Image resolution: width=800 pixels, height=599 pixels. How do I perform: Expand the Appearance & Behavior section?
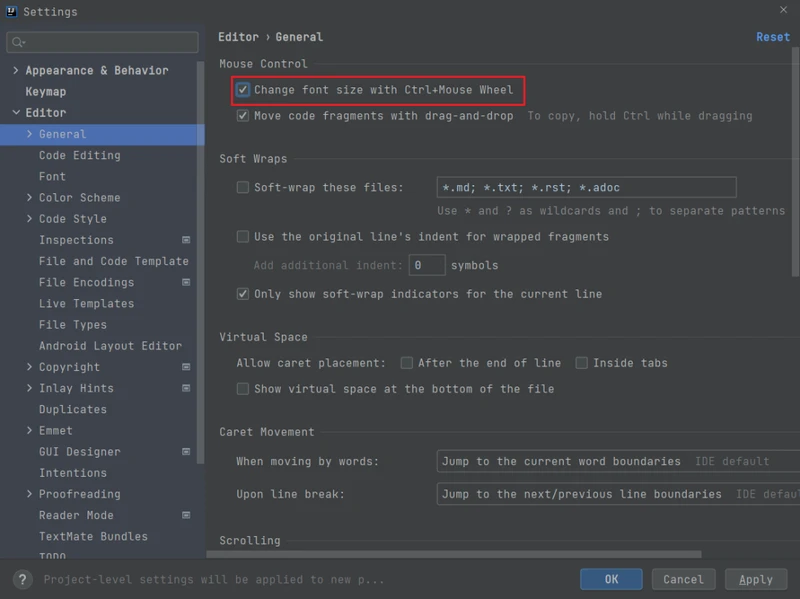[16, 70]
